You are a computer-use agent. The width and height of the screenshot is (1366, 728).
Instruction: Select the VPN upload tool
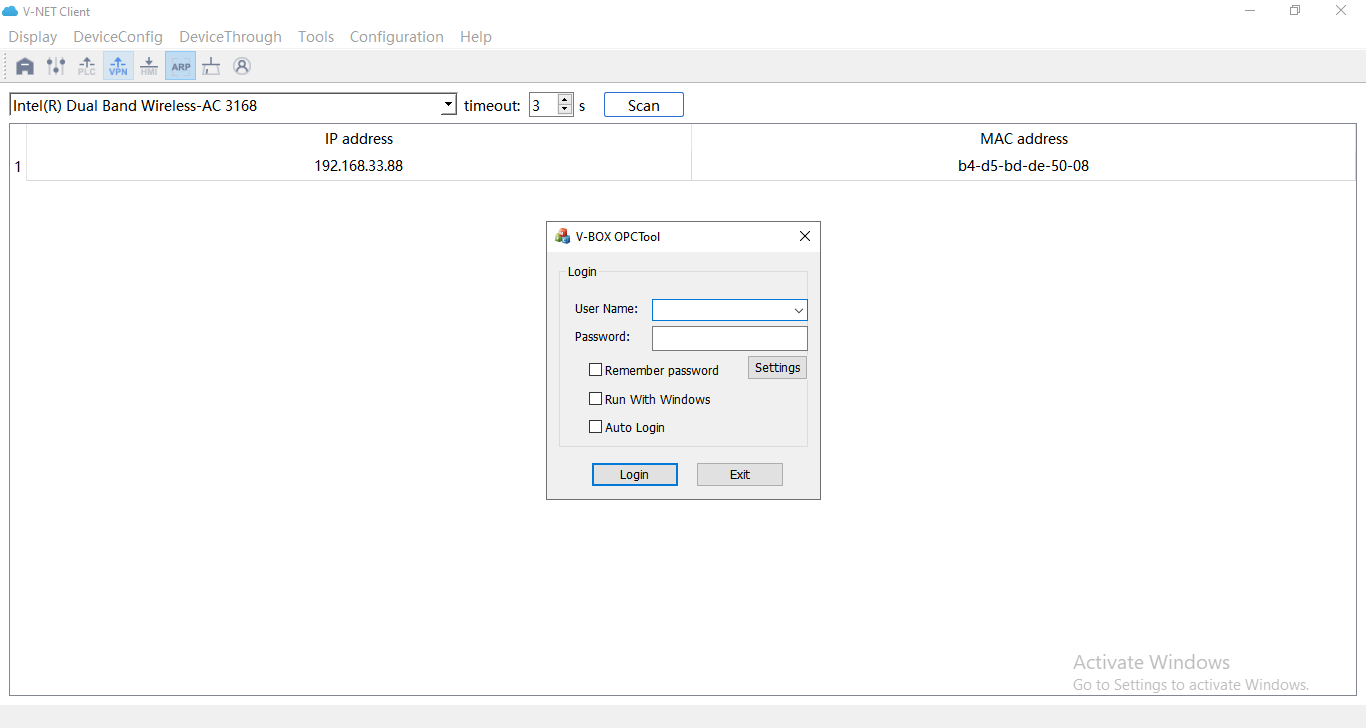click(117, 65)
